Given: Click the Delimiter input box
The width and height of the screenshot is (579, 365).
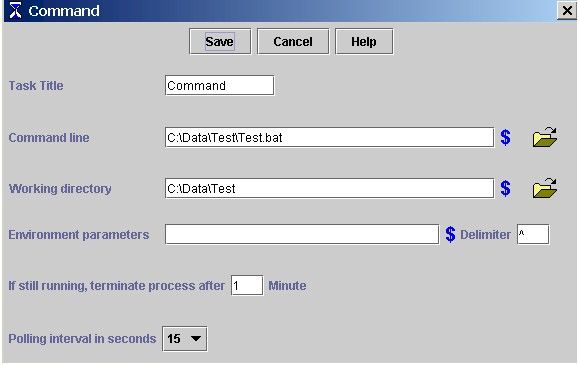Looking at the screenshot, I should click(x=533, y=234).
